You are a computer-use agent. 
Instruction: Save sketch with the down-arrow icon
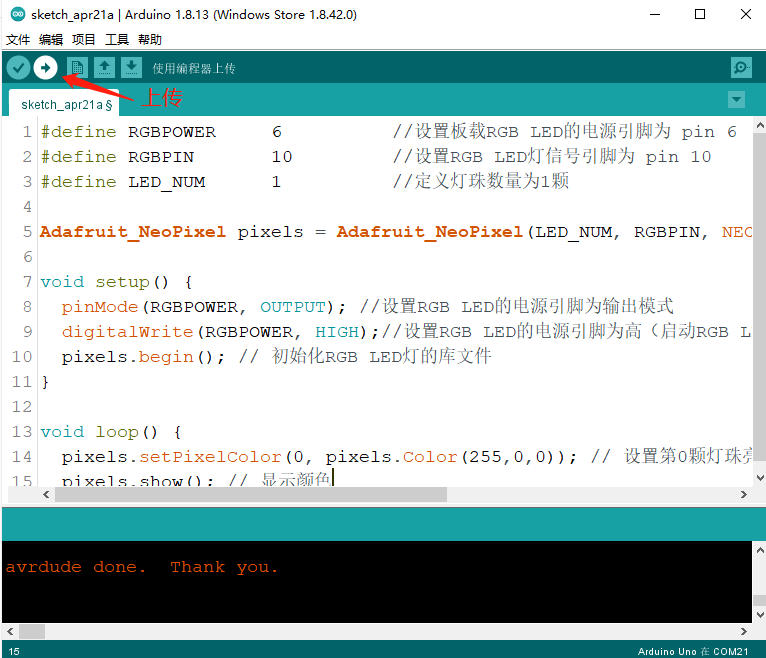click(131, 67)
